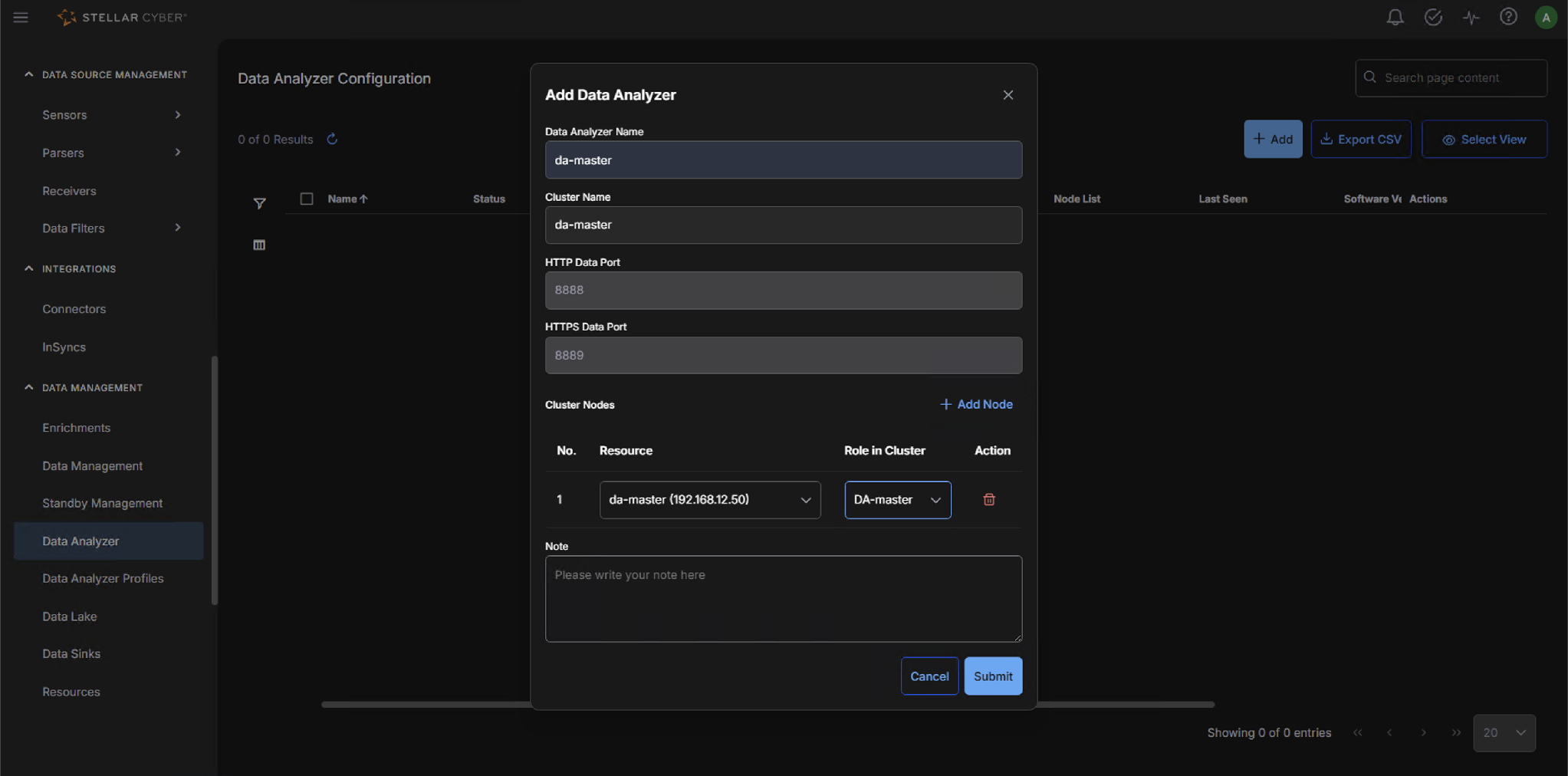Expand the Parsers submenu

pos(178,153)
